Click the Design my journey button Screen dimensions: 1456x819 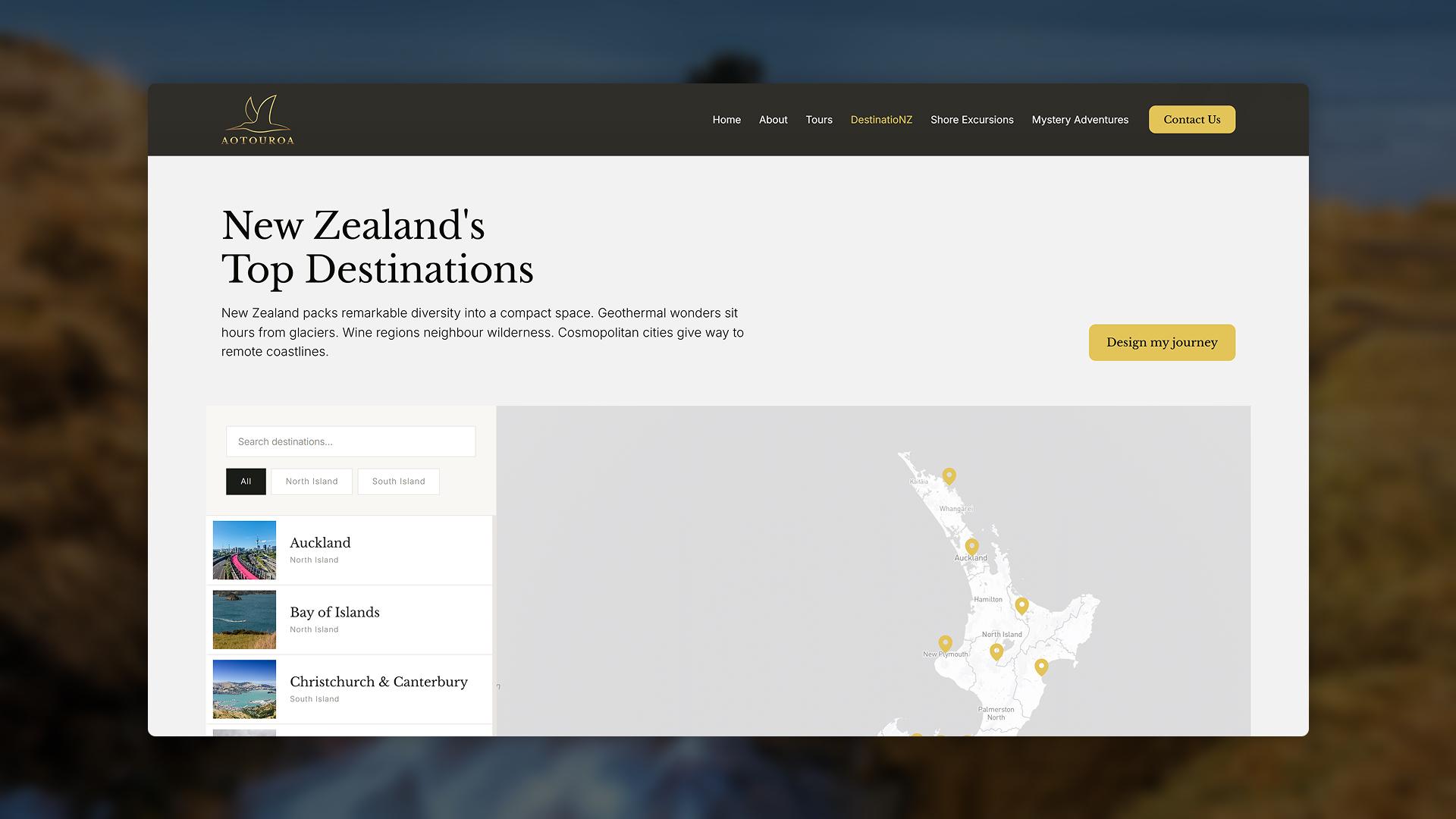[x=1162, y=343]
